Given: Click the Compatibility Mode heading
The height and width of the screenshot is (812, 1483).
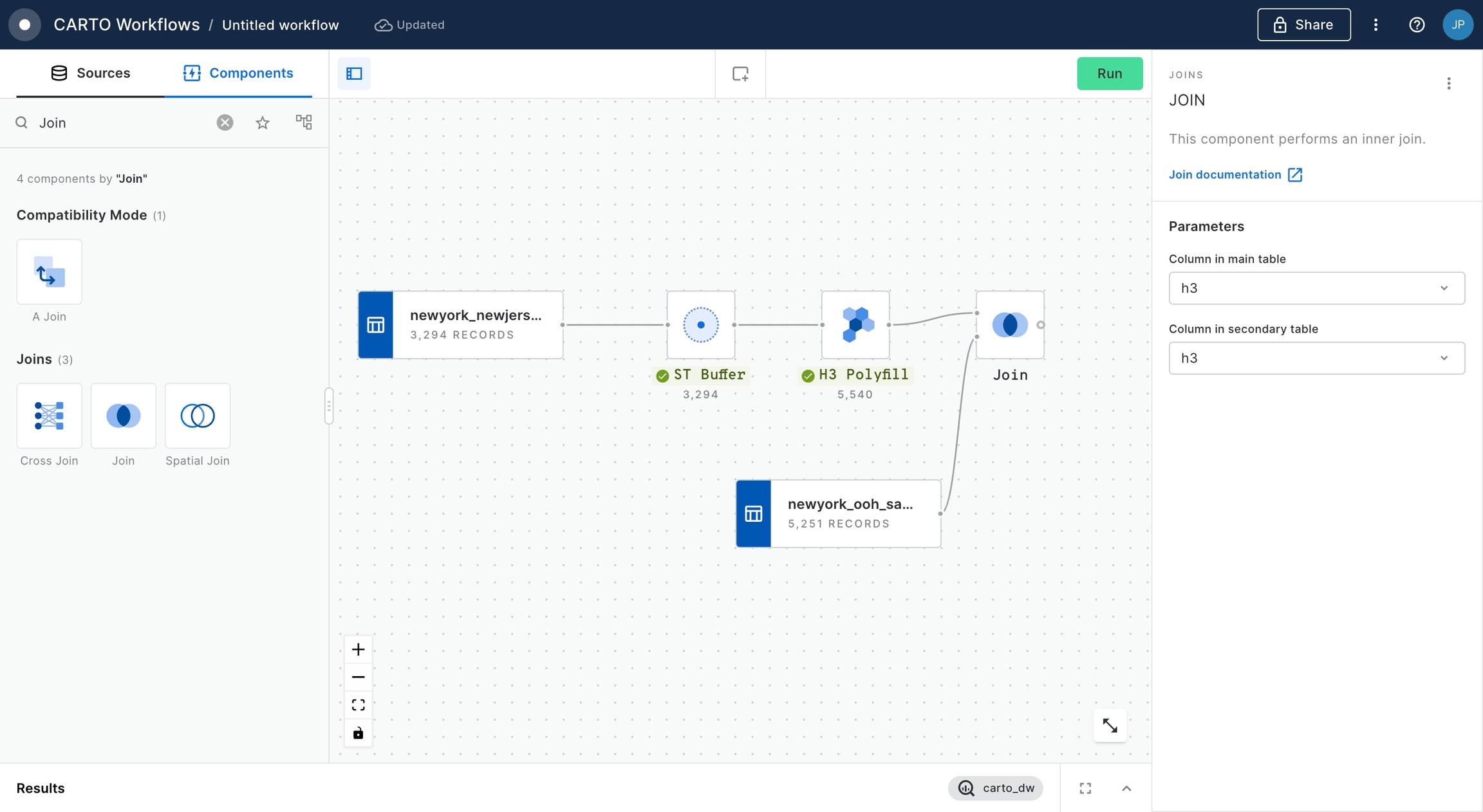Looking at the screenshot, I should (x=82, y=215).
